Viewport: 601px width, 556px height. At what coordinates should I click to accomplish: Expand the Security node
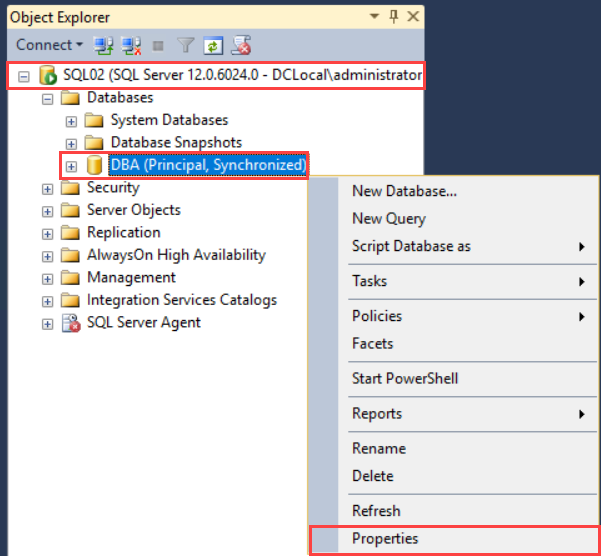(x=48, y=189)
